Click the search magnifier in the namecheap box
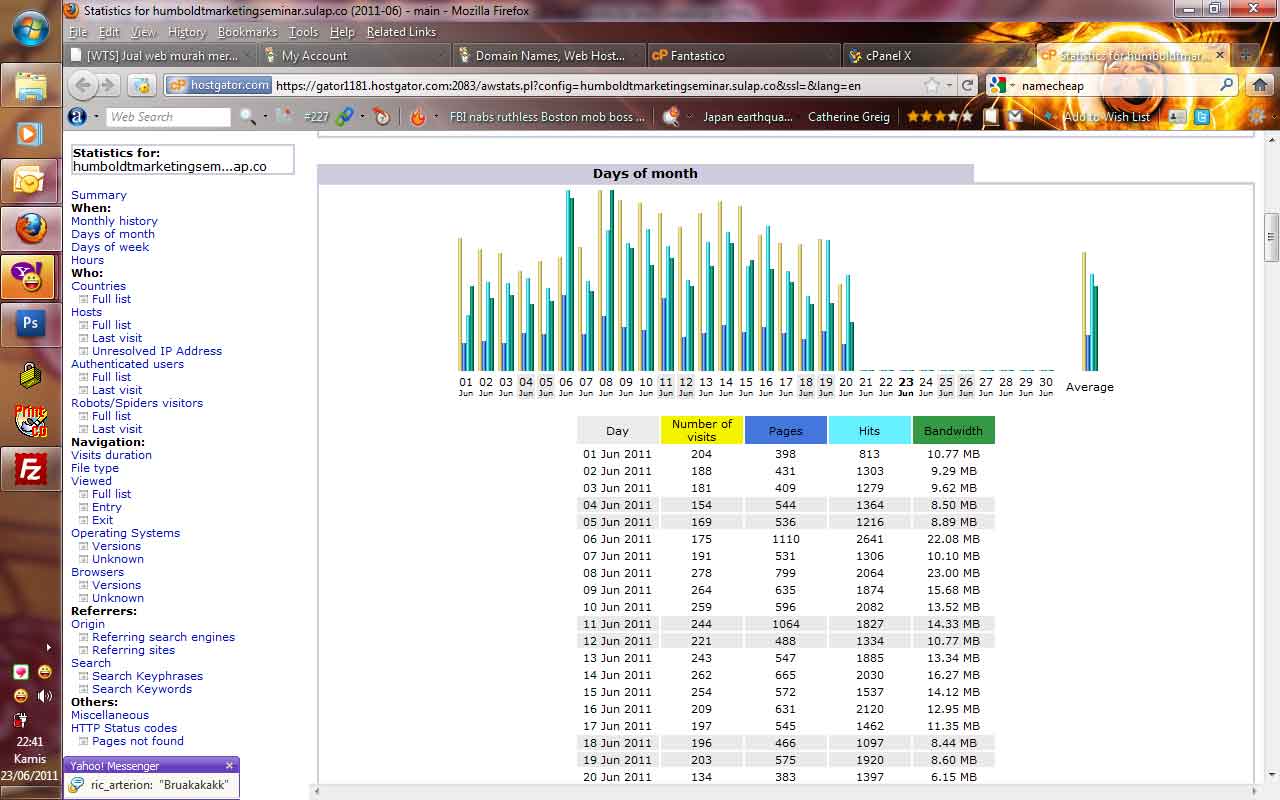The image size is (1280, 800). pos(1227,86)
